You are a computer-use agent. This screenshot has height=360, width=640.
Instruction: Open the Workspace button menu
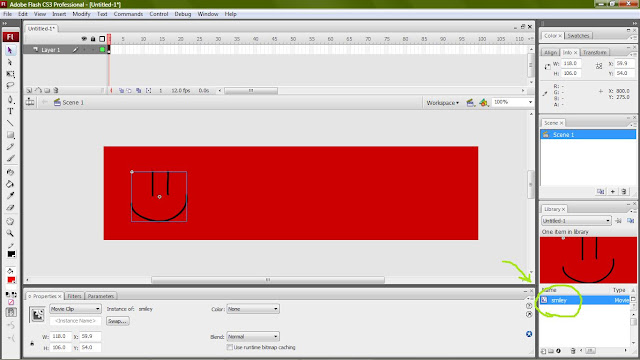(442, 103)
